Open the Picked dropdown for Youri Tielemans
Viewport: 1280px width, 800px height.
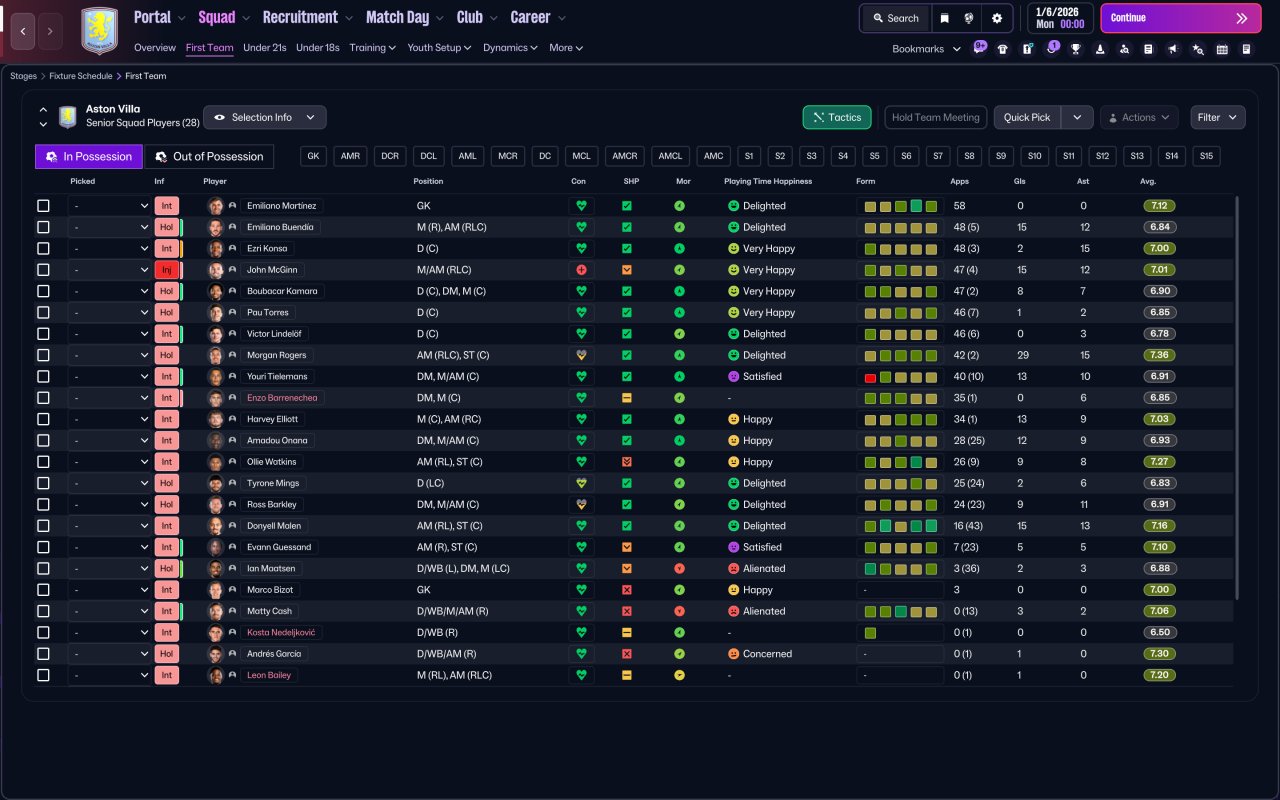[109, 376]
